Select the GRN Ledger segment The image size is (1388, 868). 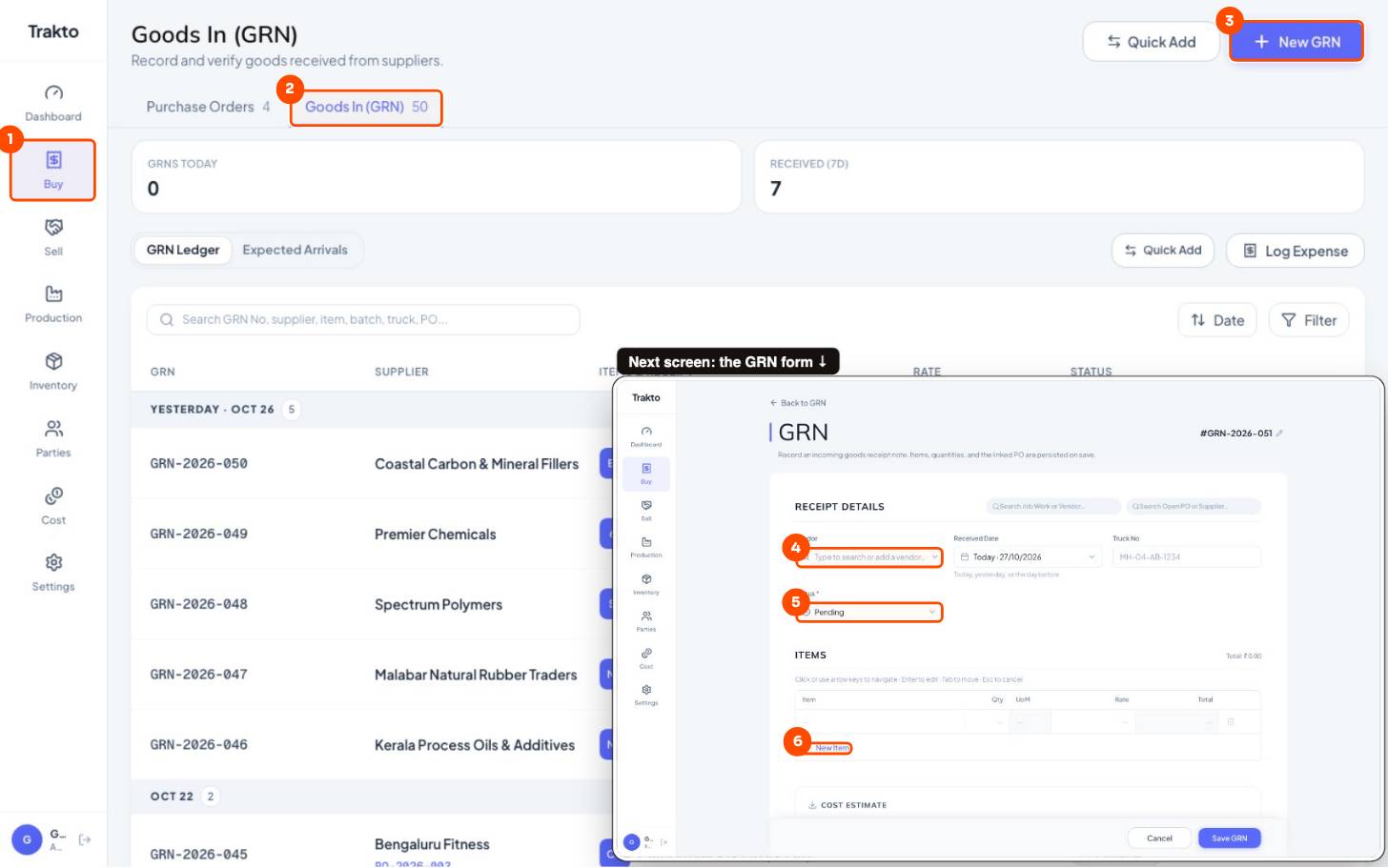(183, 250)
